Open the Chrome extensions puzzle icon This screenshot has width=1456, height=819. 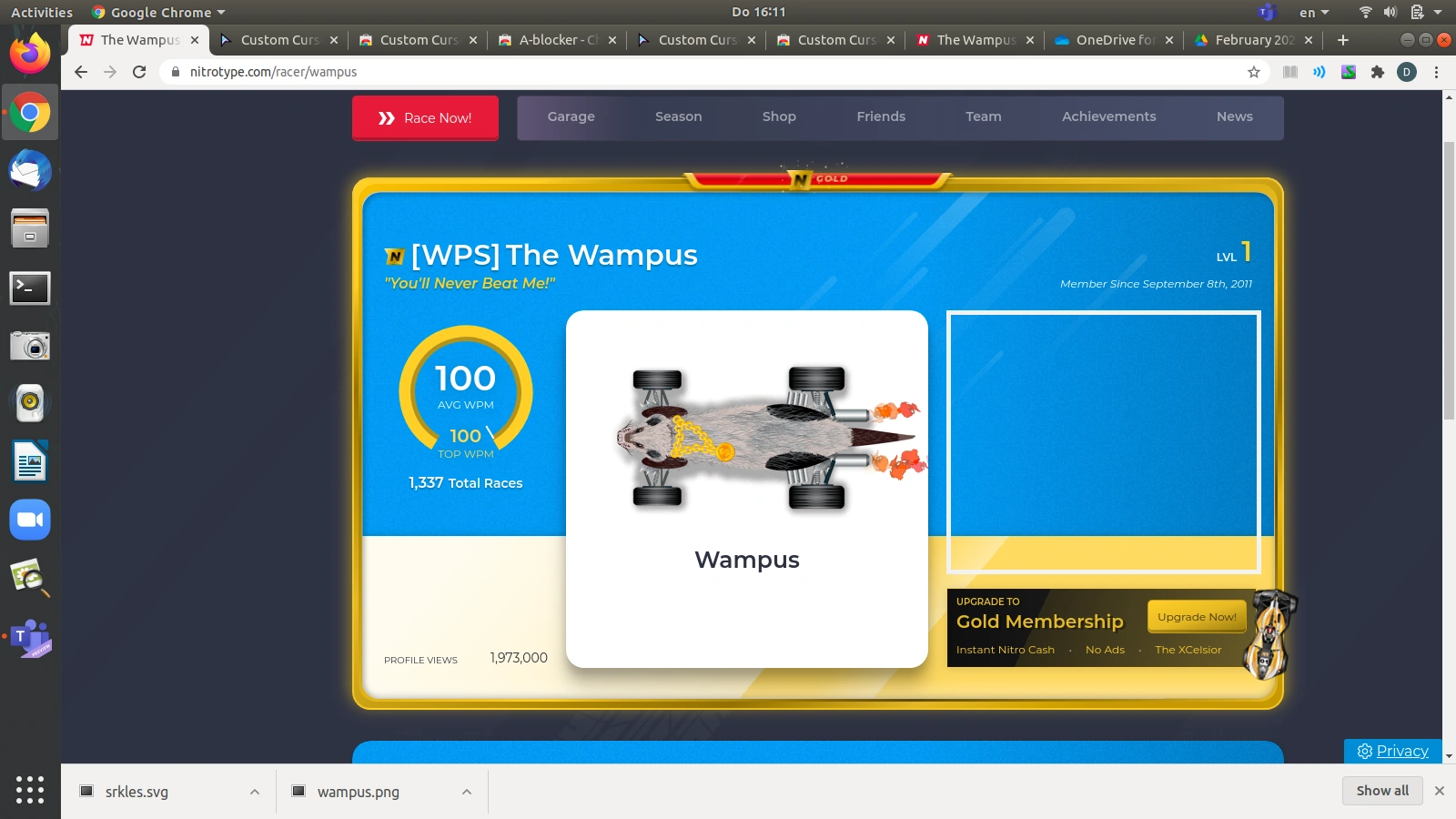(x=1378, y=72)
